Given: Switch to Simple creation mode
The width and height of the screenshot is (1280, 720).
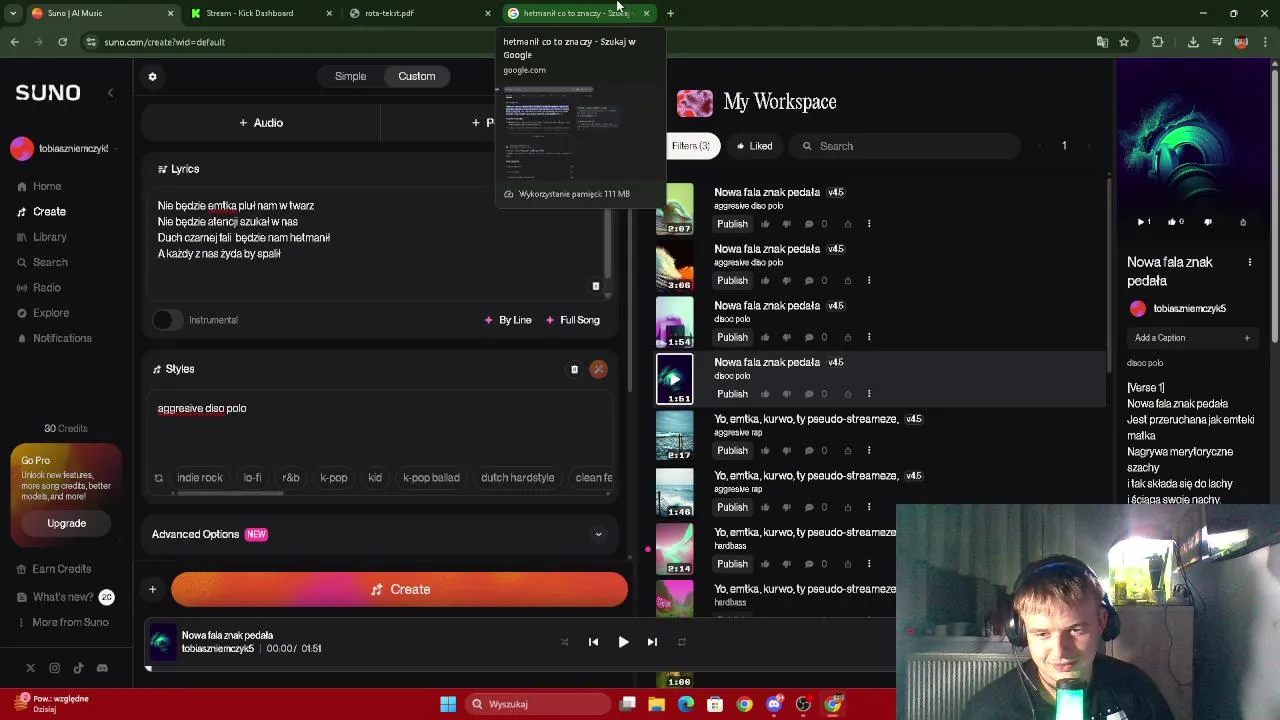Looking at the screenshot, I should pos(350,76).
